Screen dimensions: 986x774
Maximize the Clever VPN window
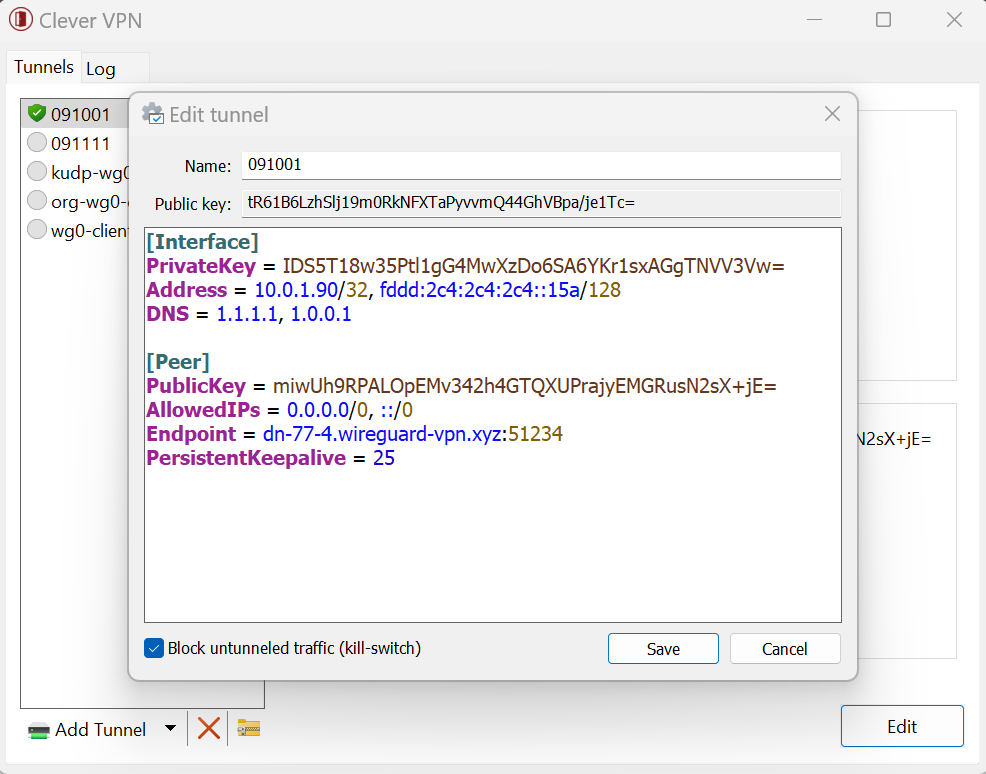884,19
